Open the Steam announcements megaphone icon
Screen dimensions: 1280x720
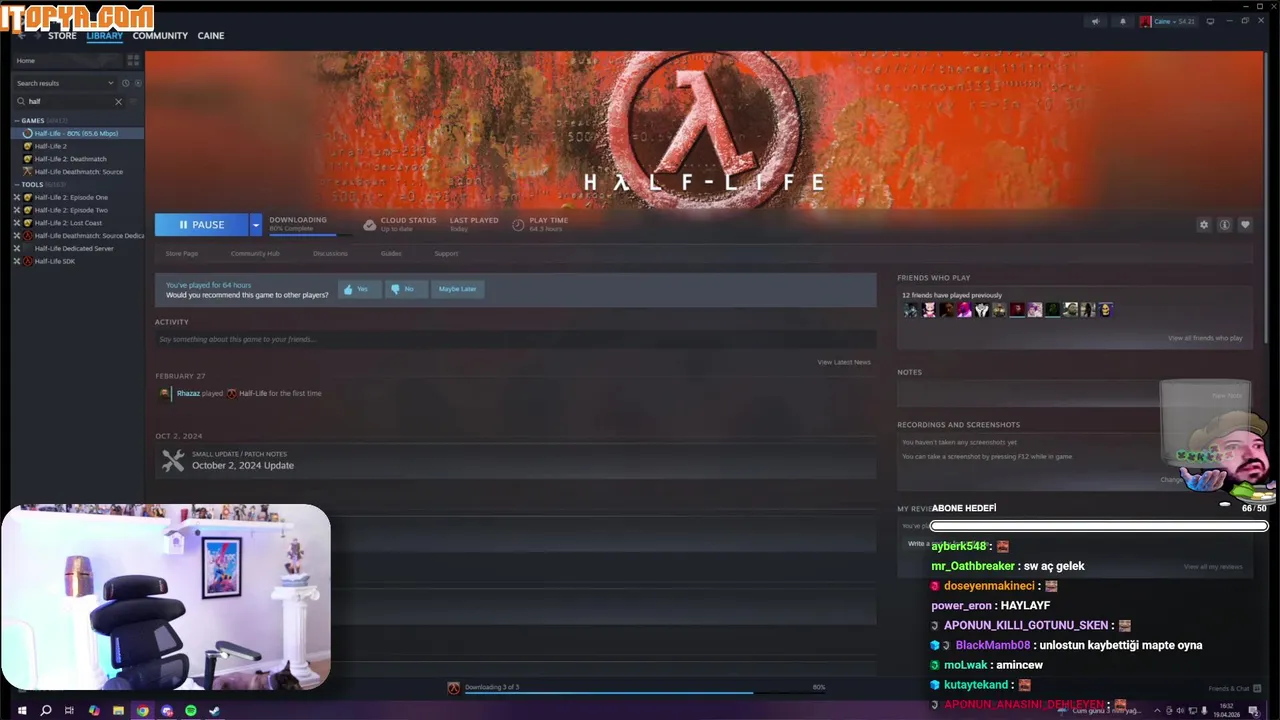click(1096, 21)
